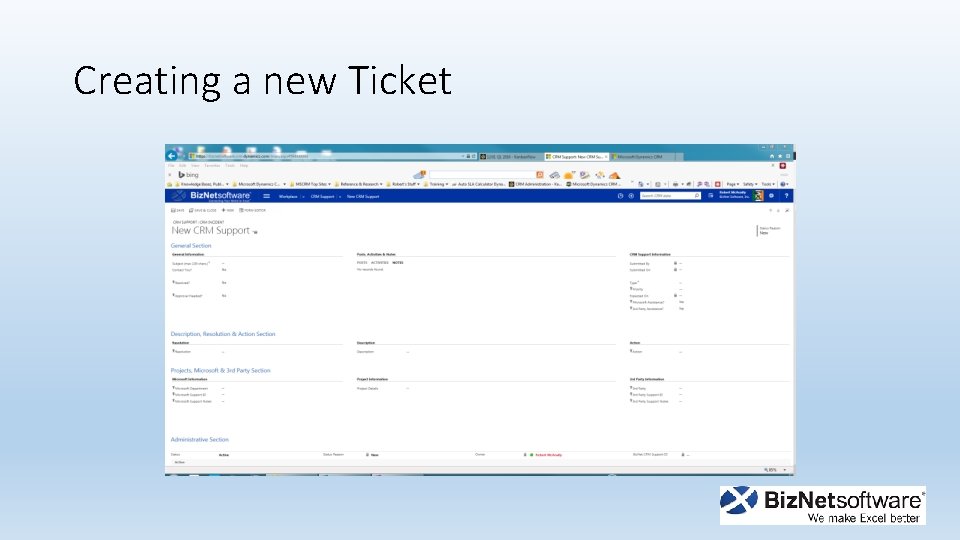Image resolution: width=960 pixels, height=540 pixels.
Task: Toggle the Resolved? No value
Action: (x=224, y=283)
